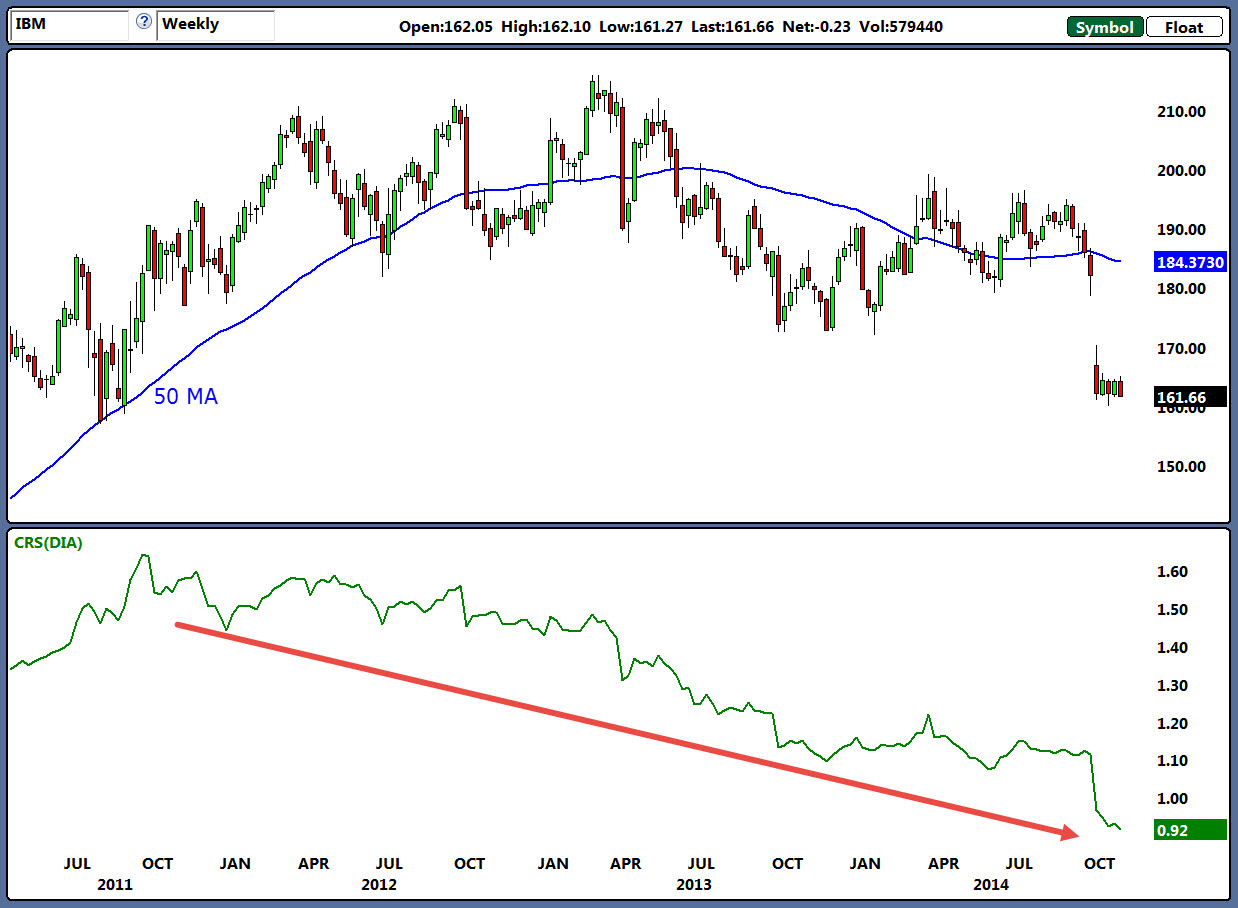Click the help question mark icon

[144, 23]
